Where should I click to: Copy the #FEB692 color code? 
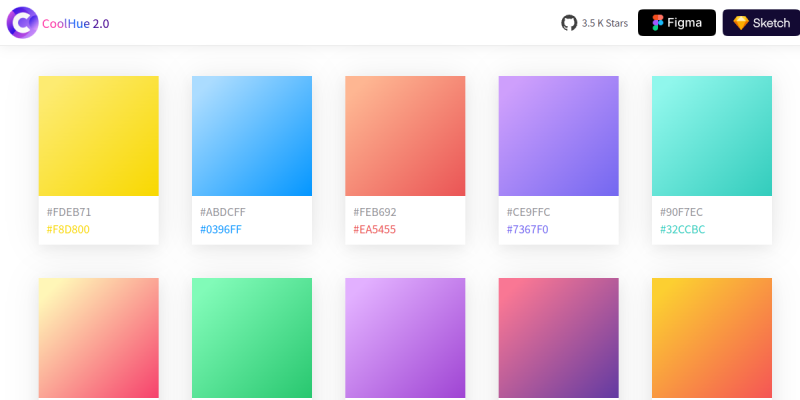[375, 212]
